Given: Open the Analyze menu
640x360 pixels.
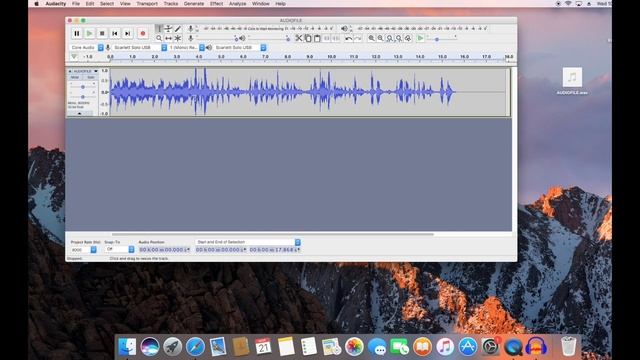Looking at the screenshot, I should tap(238, 4).
